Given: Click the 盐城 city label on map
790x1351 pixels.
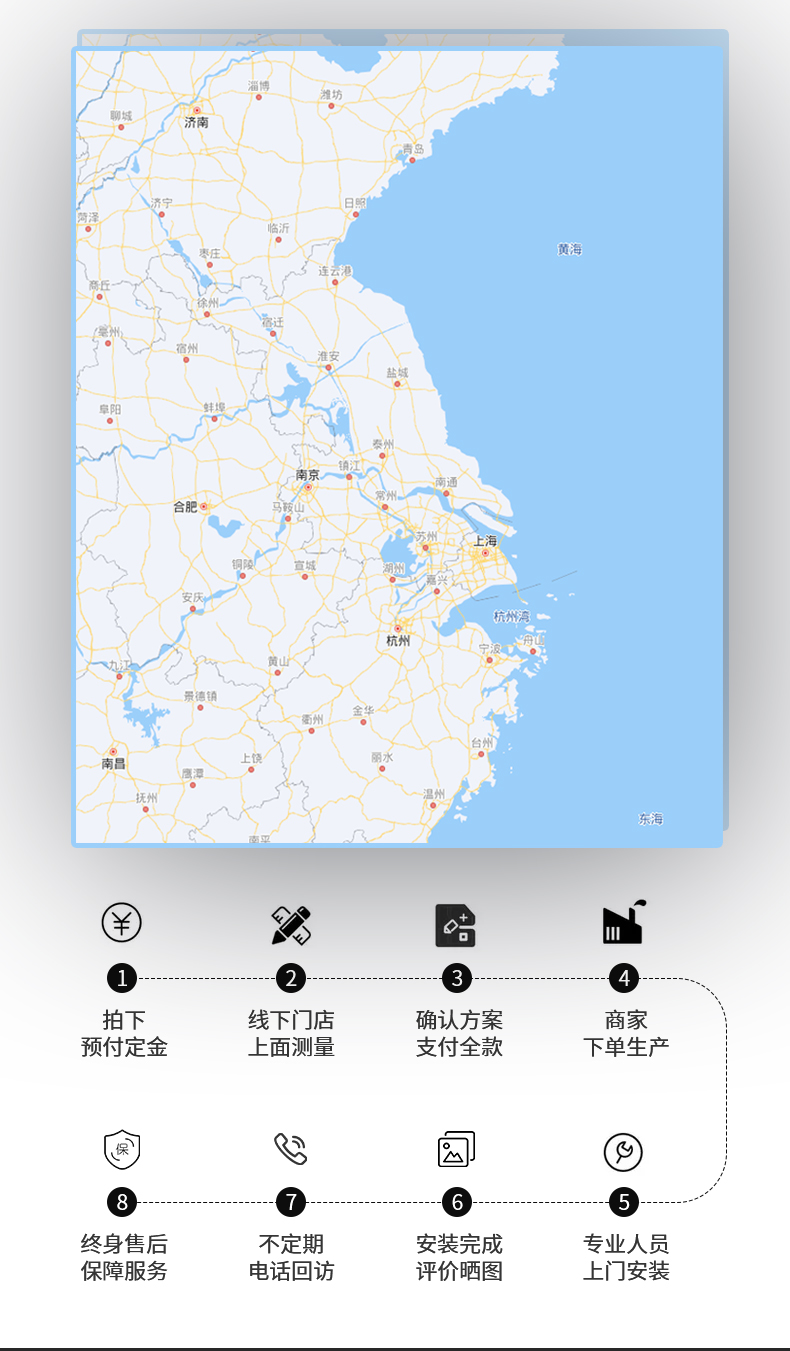Looking at the screenshot, I should click(x=398, y=372).
